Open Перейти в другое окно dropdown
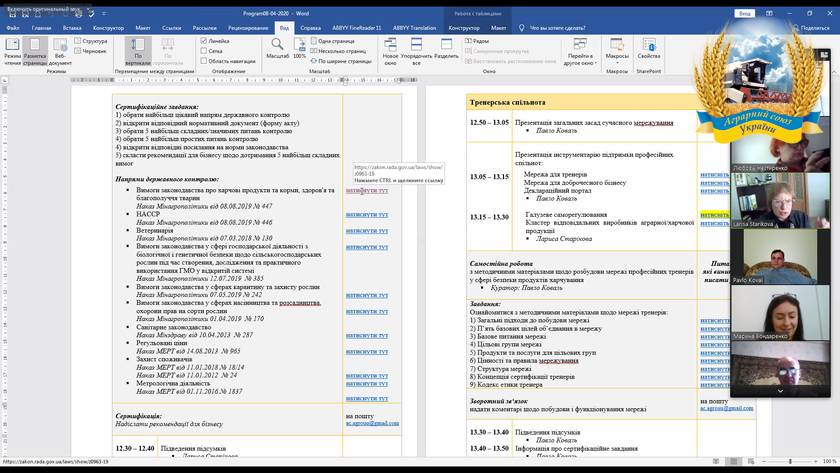Screen dimensions: 840x473 580,51
